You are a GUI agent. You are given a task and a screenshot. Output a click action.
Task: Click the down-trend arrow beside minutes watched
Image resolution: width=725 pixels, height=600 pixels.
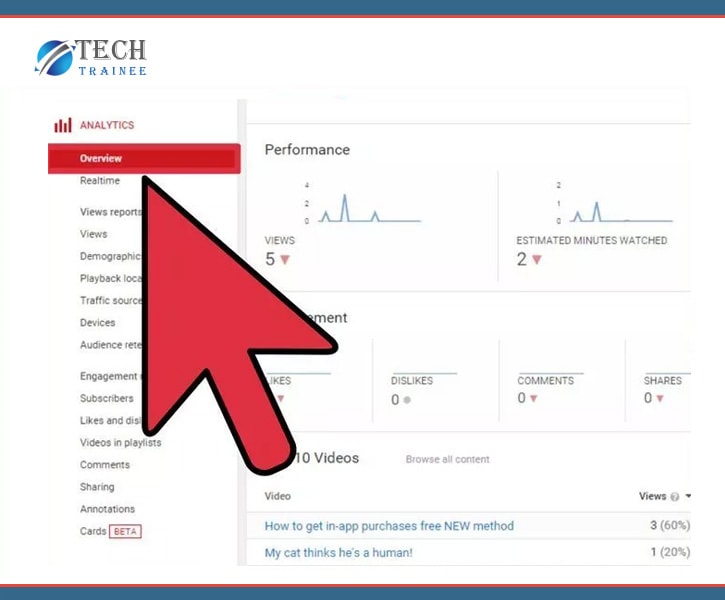[x=537, y=260]
